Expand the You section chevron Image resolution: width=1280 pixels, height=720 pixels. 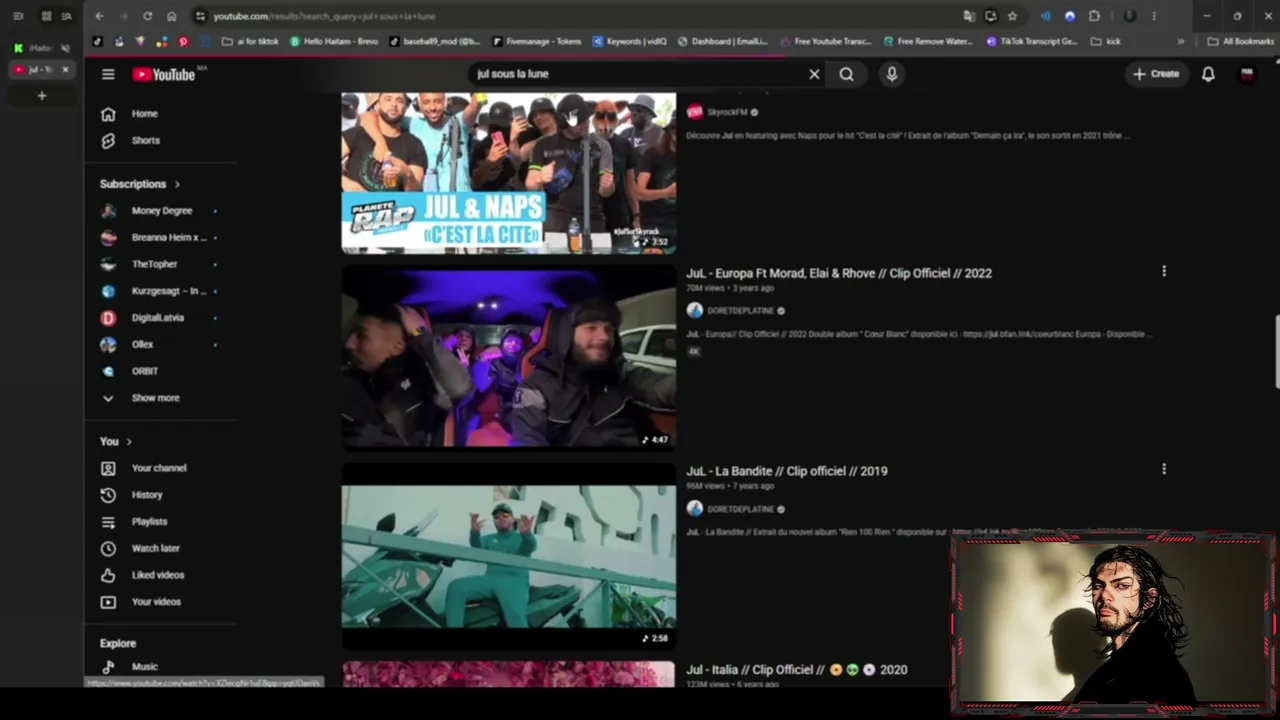[128, 441]
